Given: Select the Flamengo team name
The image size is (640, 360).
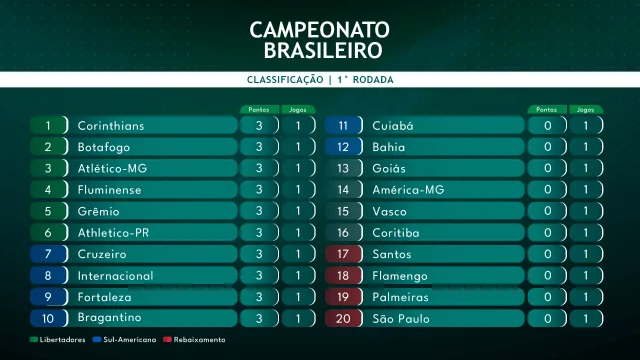Looking at the screenshot, I should point(400,276).
